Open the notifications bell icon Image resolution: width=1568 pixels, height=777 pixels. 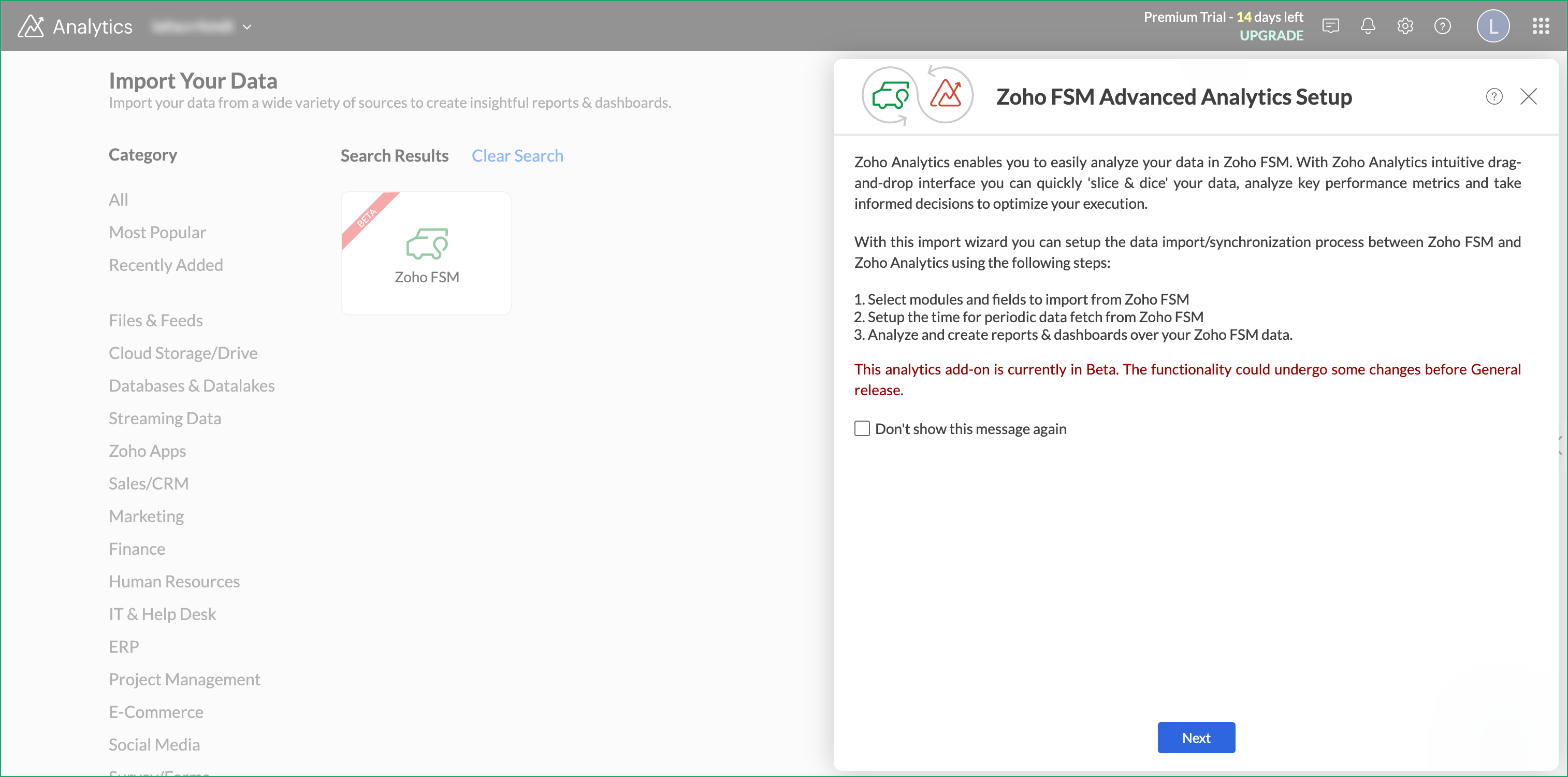pos(1368,26)
